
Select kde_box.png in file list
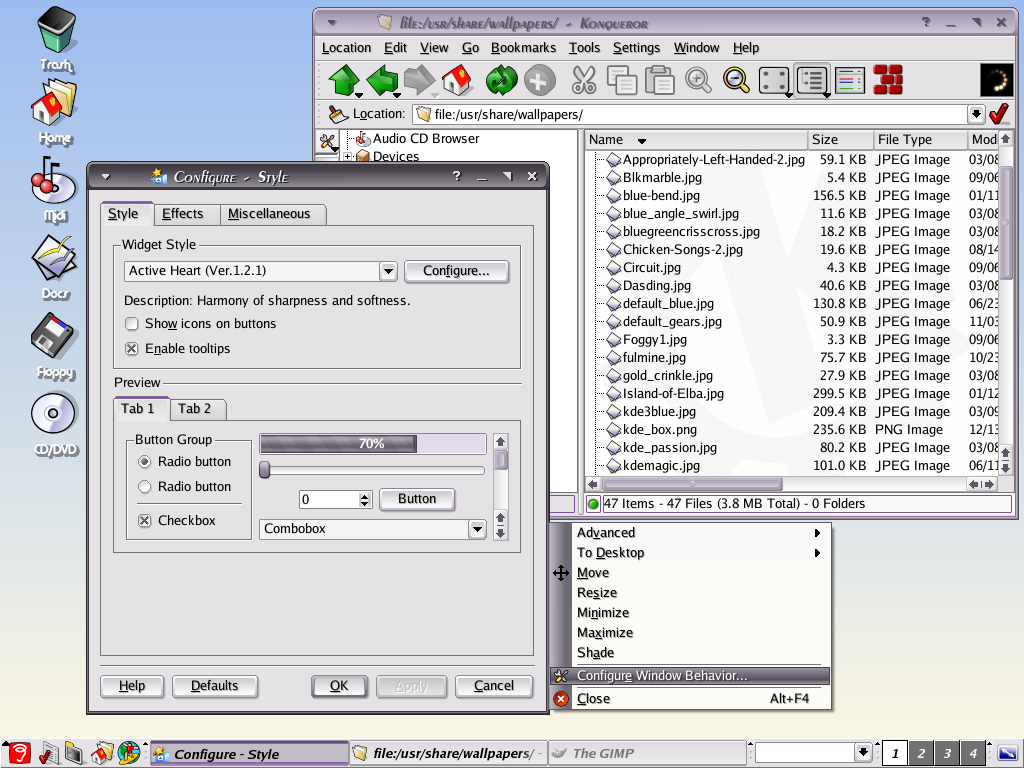click(660, 430)
